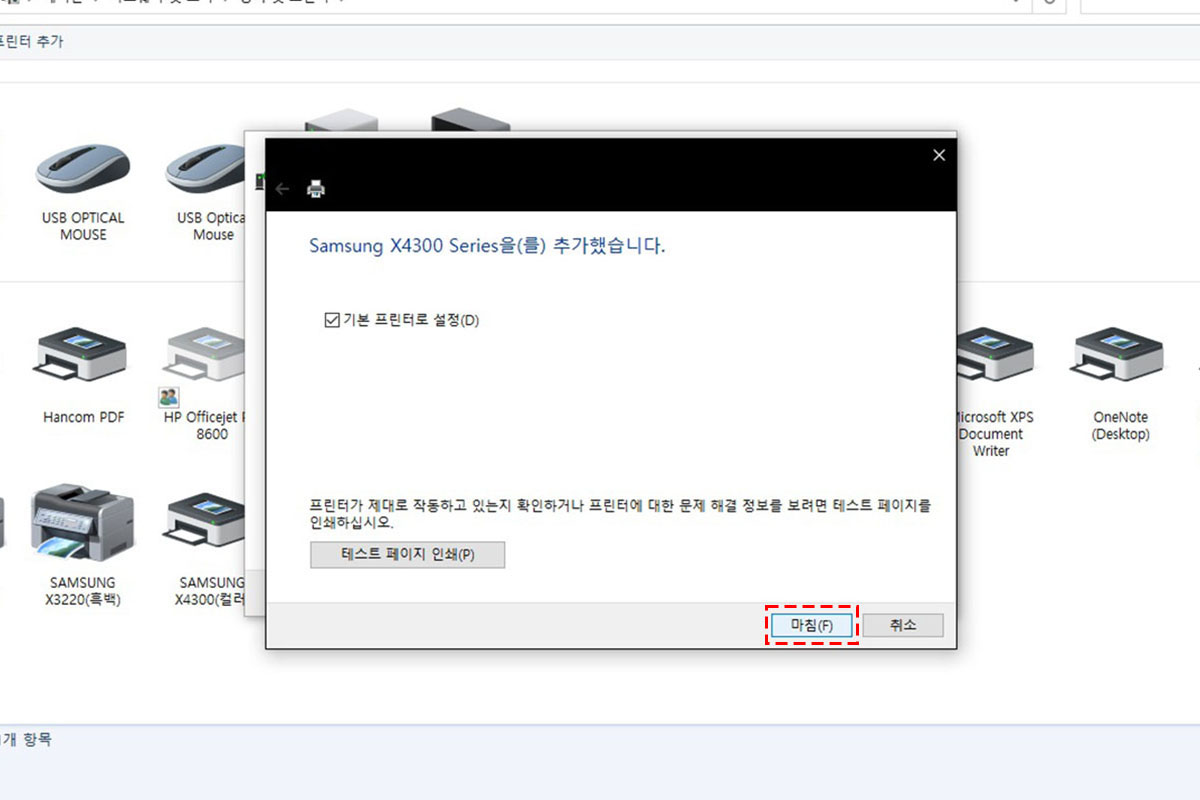Click the item count text in status bar

(27, 740)
